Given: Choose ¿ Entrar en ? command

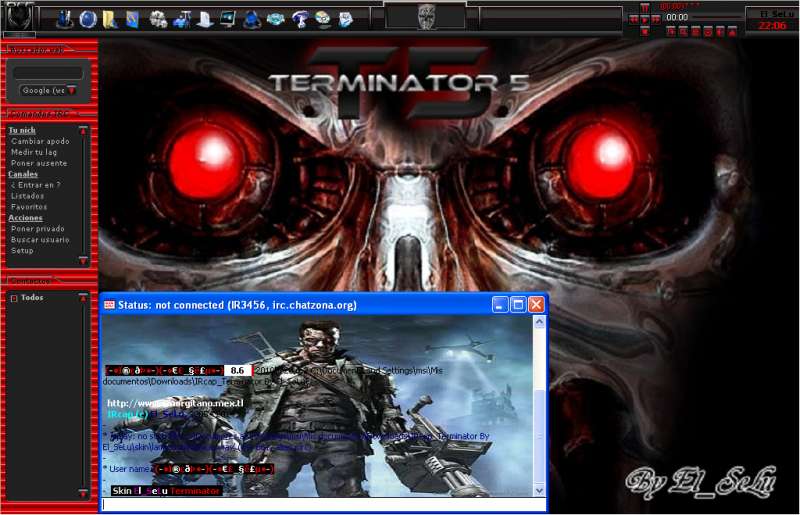Looking at the screenshot, I should tap(36, 185).
